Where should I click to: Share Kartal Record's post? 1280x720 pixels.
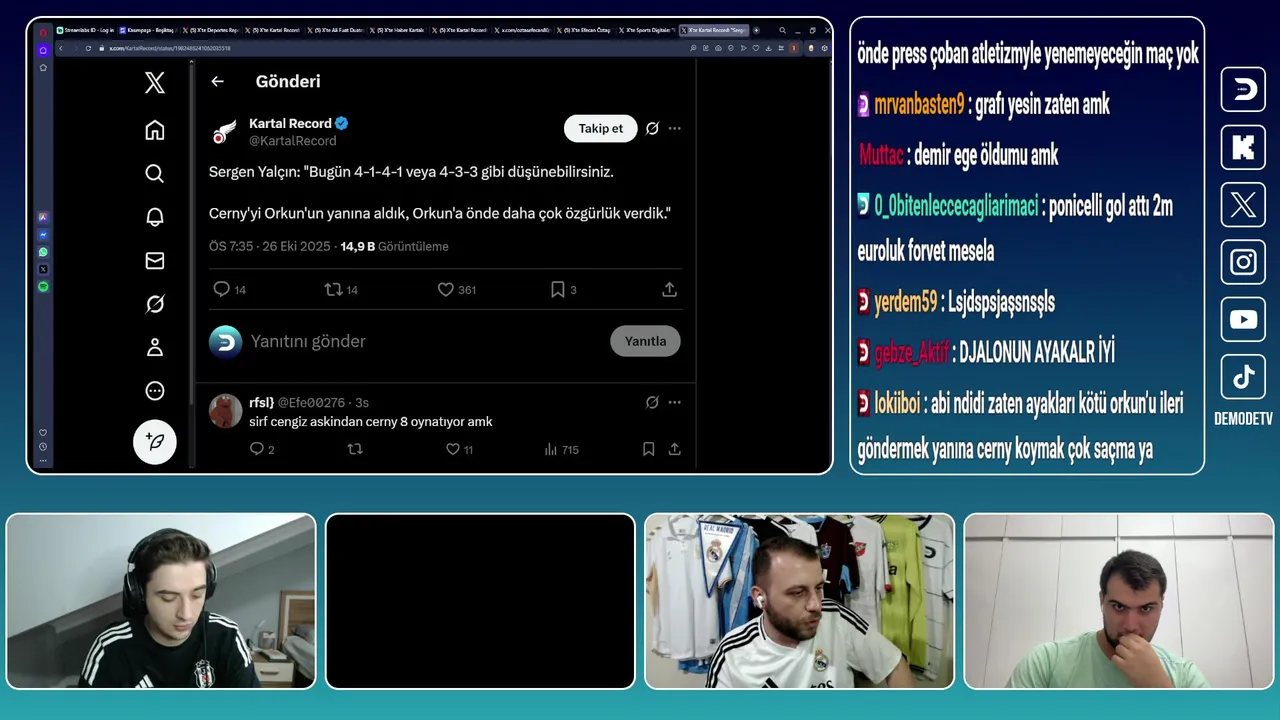(x=670, y=289)
